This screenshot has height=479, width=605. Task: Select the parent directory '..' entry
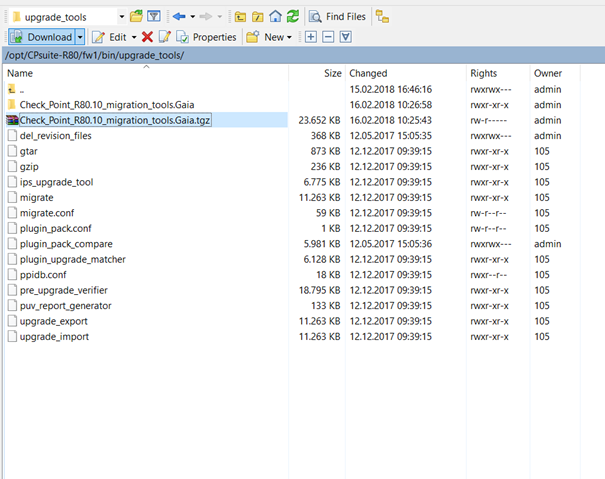tap(22, 90)
